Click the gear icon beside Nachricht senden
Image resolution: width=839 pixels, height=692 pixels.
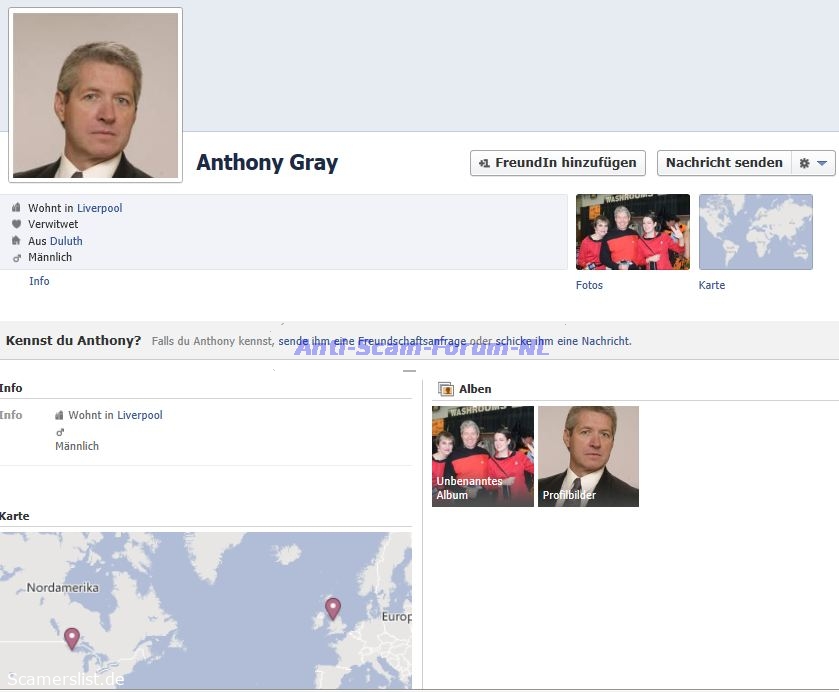tap(804, 163)
